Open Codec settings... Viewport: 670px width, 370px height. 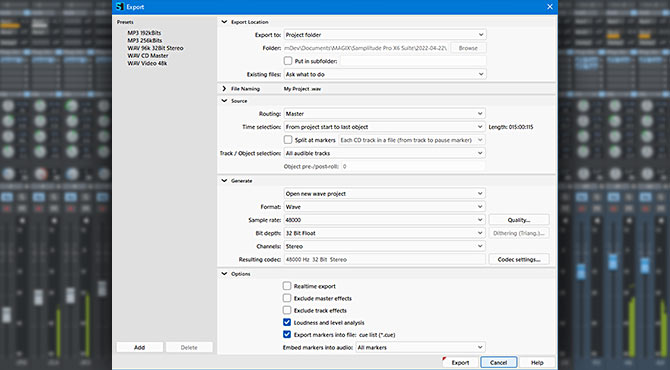(519, 259)
